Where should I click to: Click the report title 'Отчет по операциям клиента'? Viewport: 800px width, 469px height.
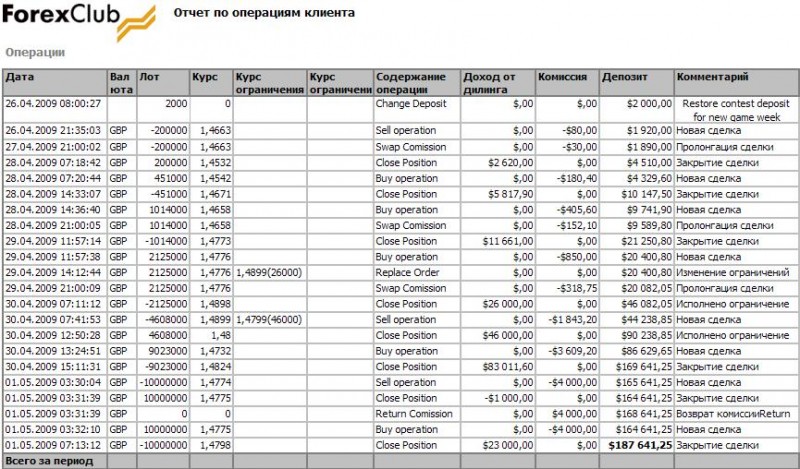point(263,14)
